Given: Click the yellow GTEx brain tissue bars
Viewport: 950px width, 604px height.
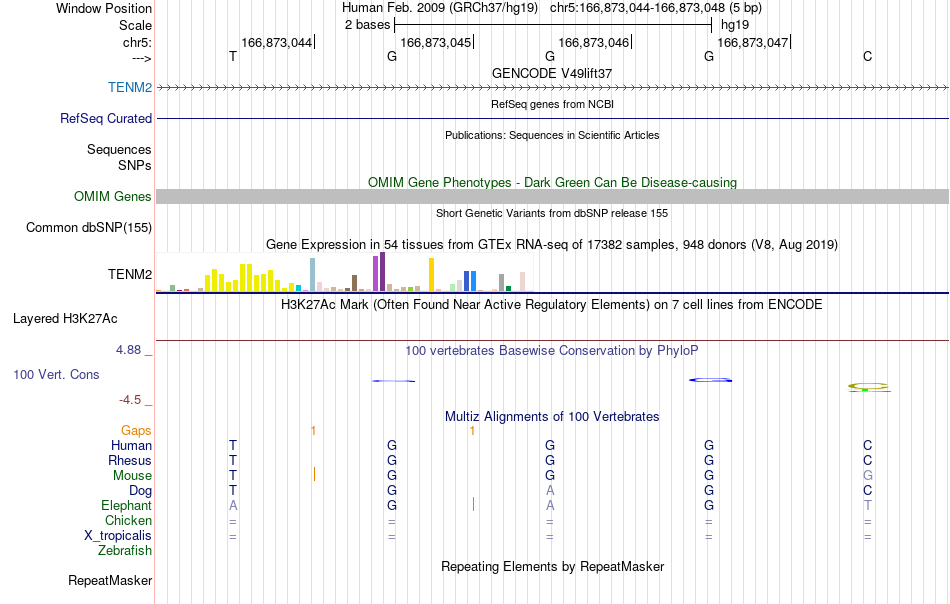Looking at the screenshot, I should click(242, 278).
